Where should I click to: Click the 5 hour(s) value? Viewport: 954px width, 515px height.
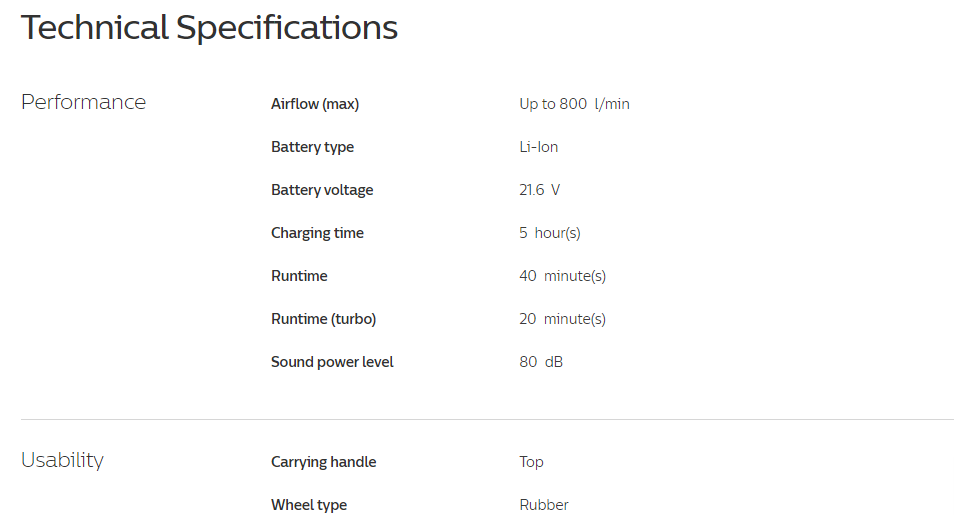(549, 233)
